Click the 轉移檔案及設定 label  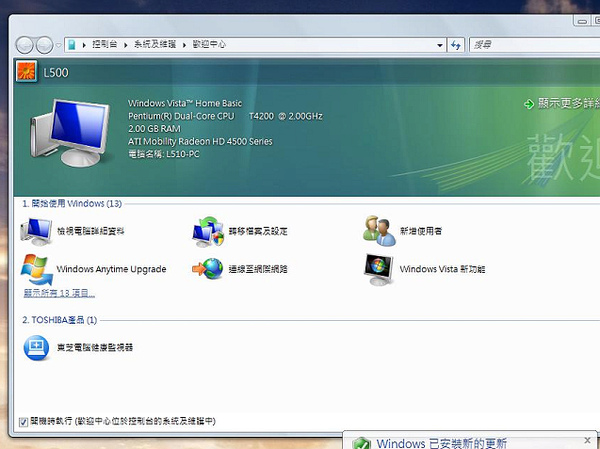tap(258, 231)
